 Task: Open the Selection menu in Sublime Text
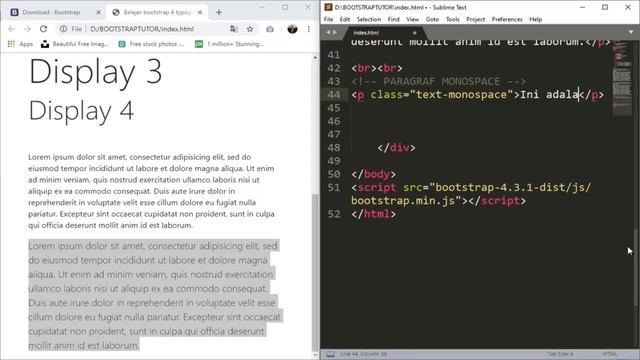[369, 19]
